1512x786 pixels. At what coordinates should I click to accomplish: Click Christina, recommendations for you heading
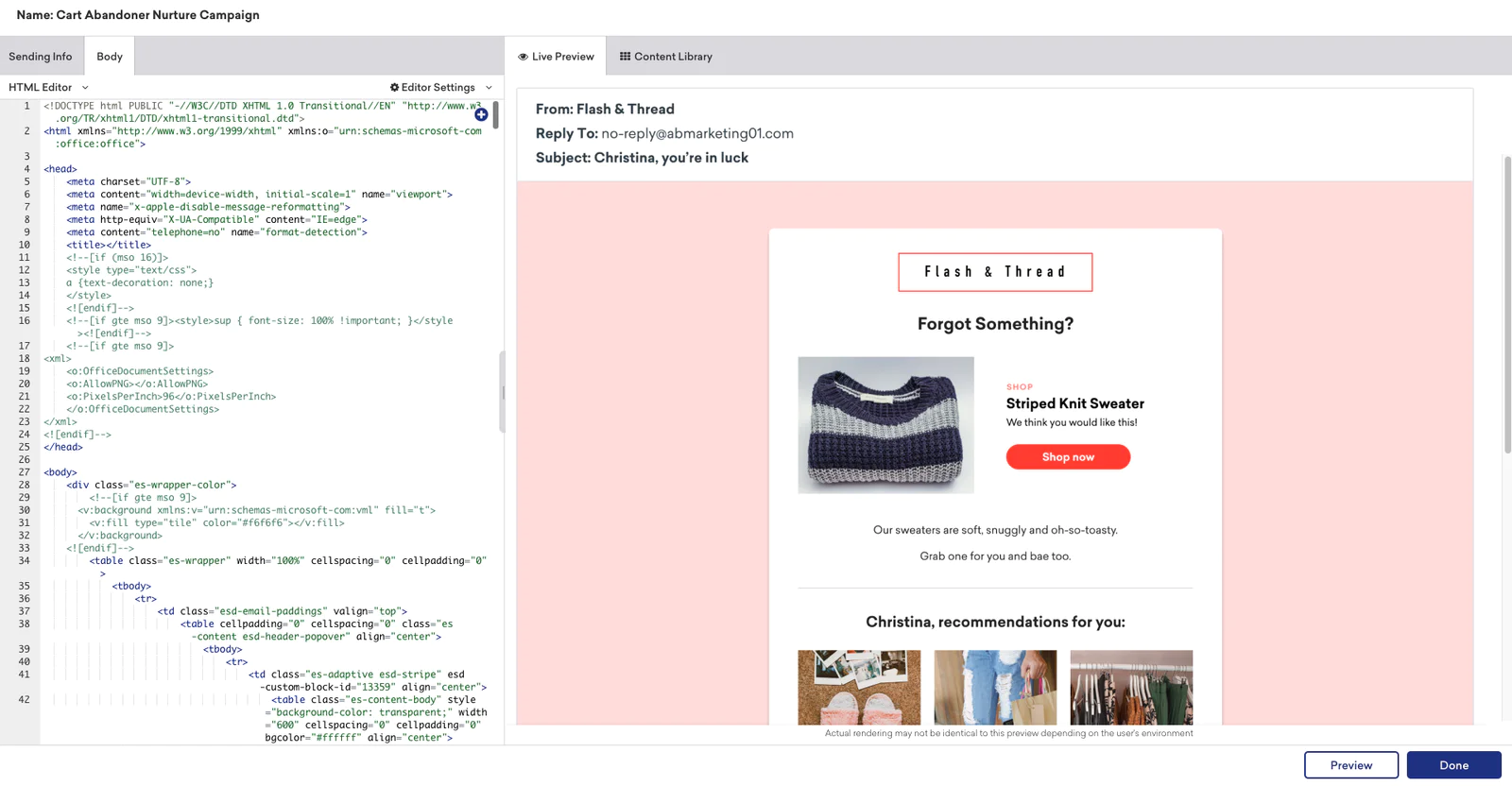tap(995, 622)
